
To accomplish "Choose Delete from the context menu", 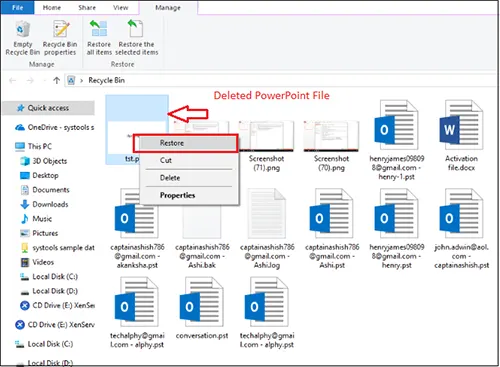I will click(189, 178).
